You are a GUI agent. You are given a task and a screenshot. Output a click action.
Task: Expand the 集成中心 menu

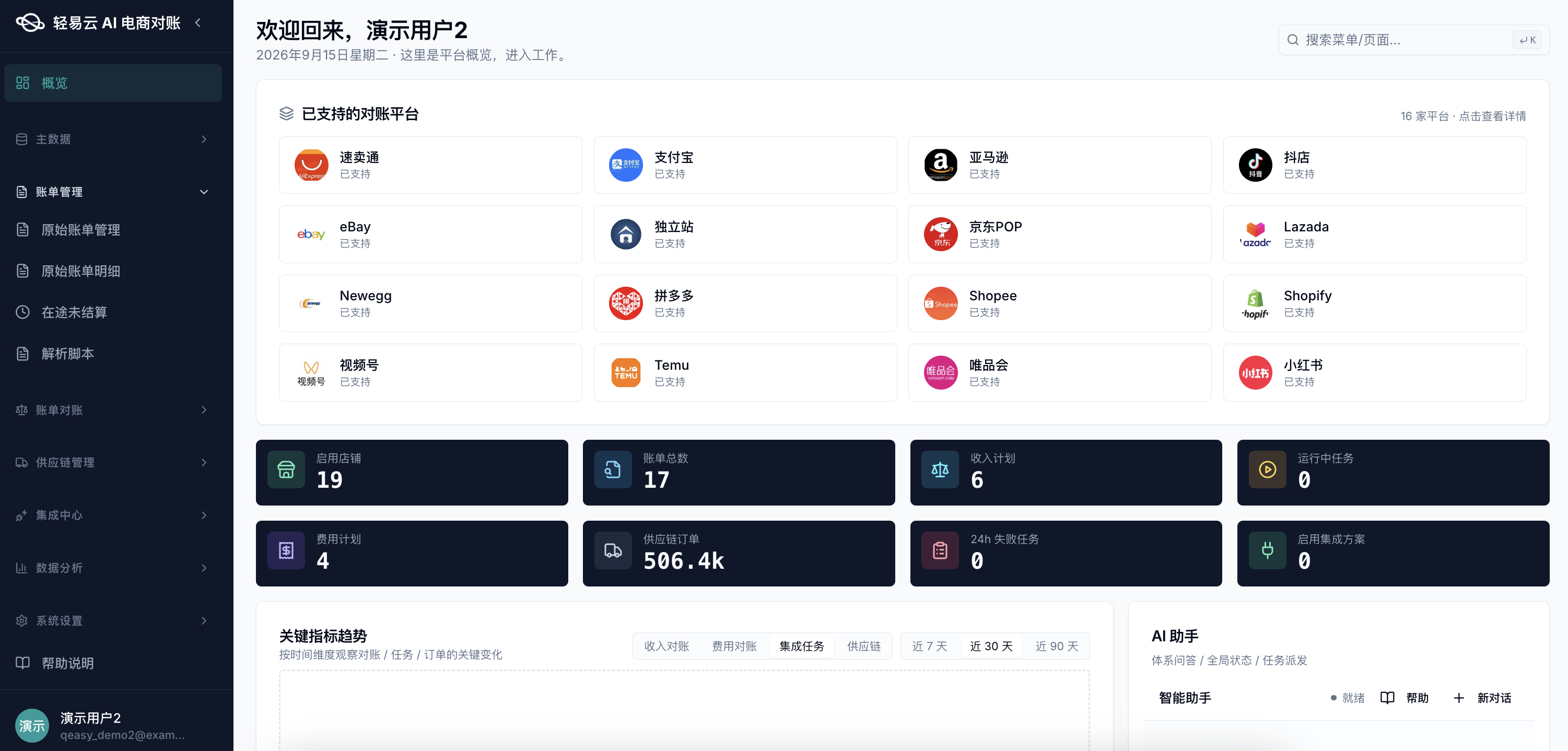tap(113, 515)
